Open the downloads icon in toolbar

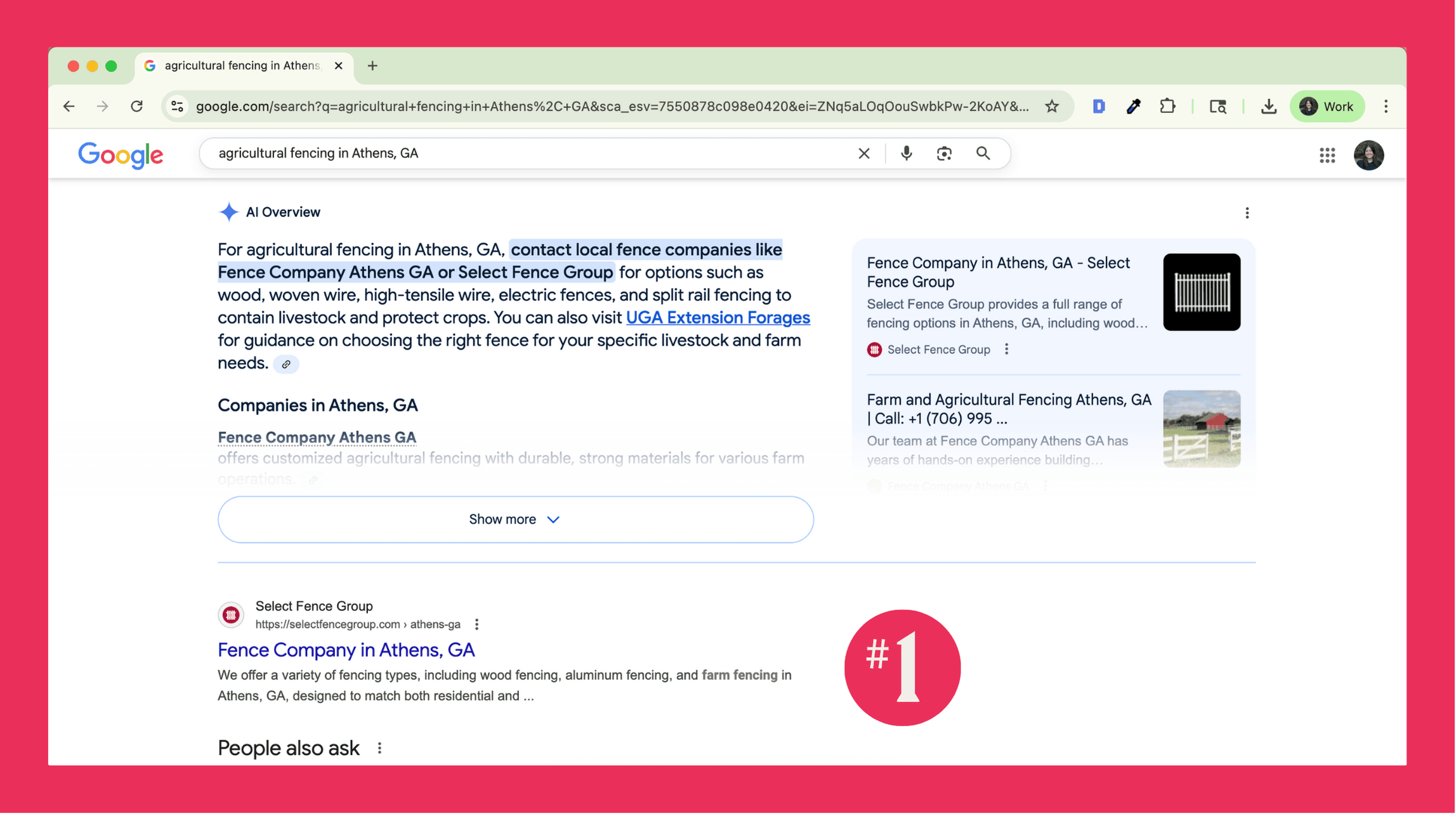point(1269,107)
